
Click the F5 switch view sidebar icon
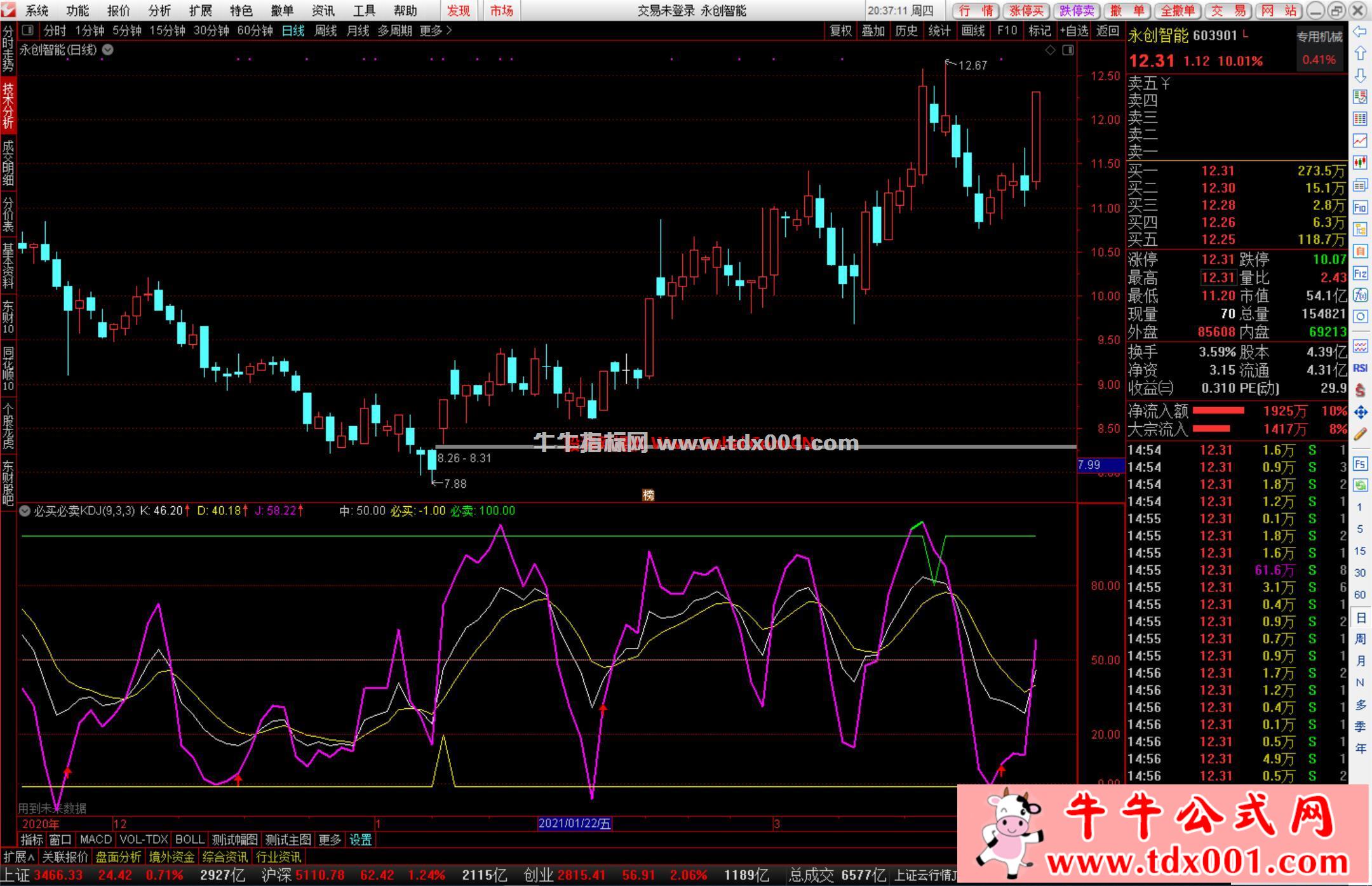(x=1360, y=464)
